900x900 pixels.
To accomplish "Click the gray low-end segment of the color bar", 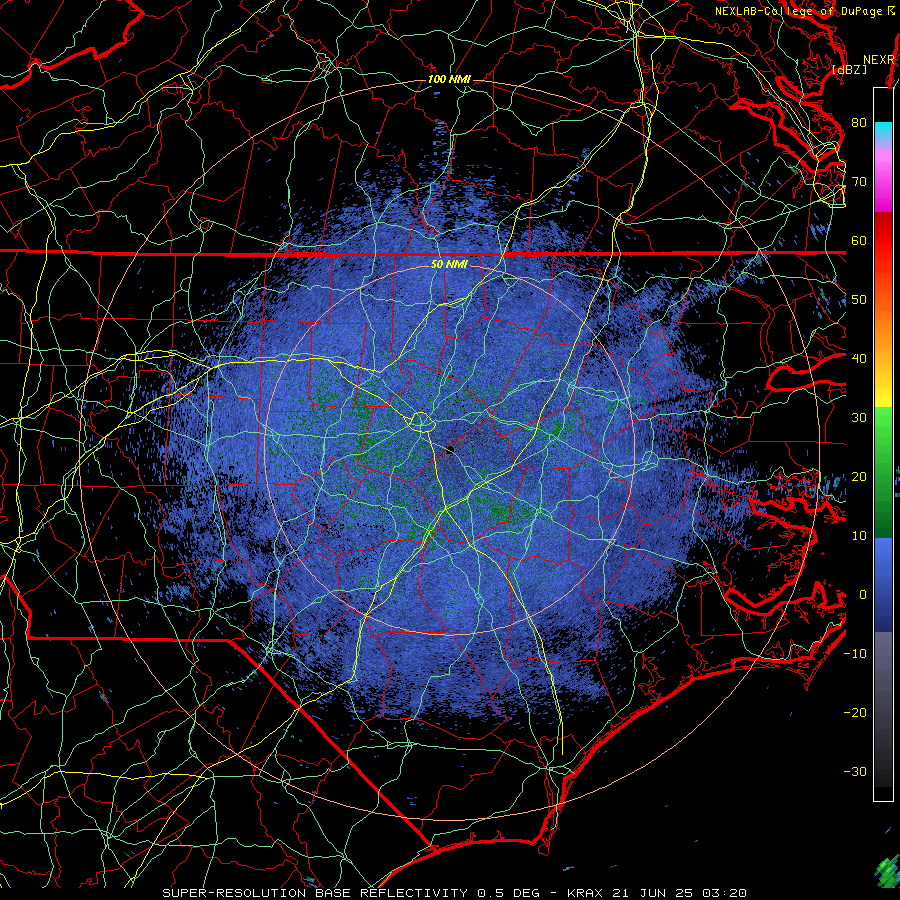I will click(883, 709).
